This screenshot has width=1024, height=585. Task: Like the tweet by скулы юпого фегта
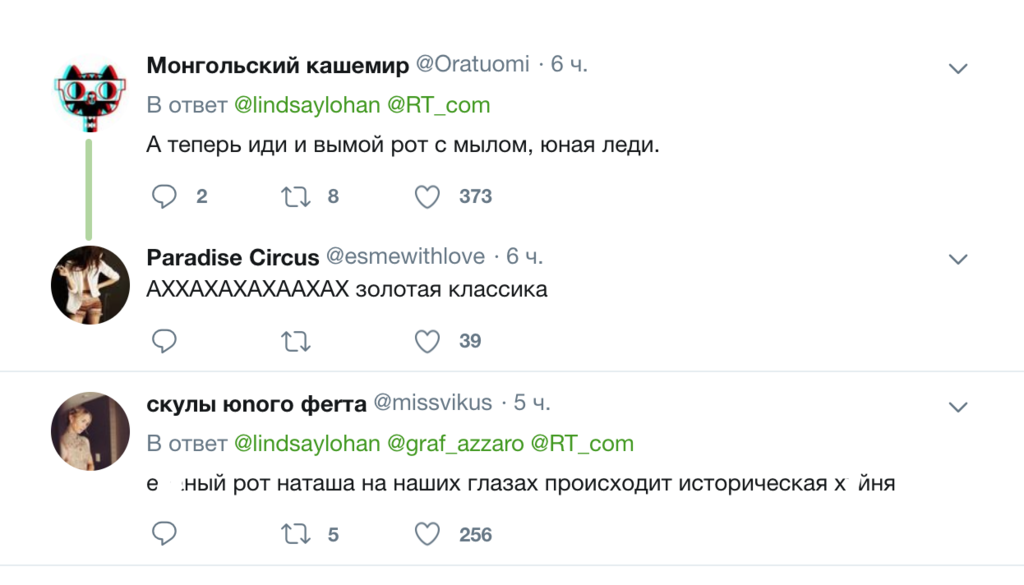tap(427, 534)
